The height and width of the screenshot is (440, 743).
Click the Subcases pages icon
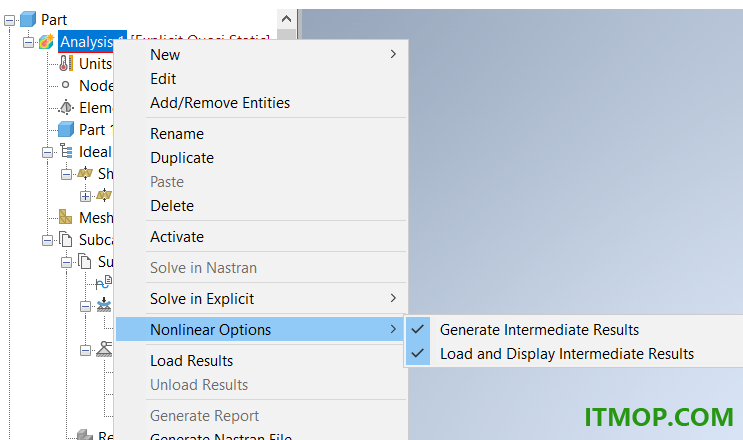point(65,239)
